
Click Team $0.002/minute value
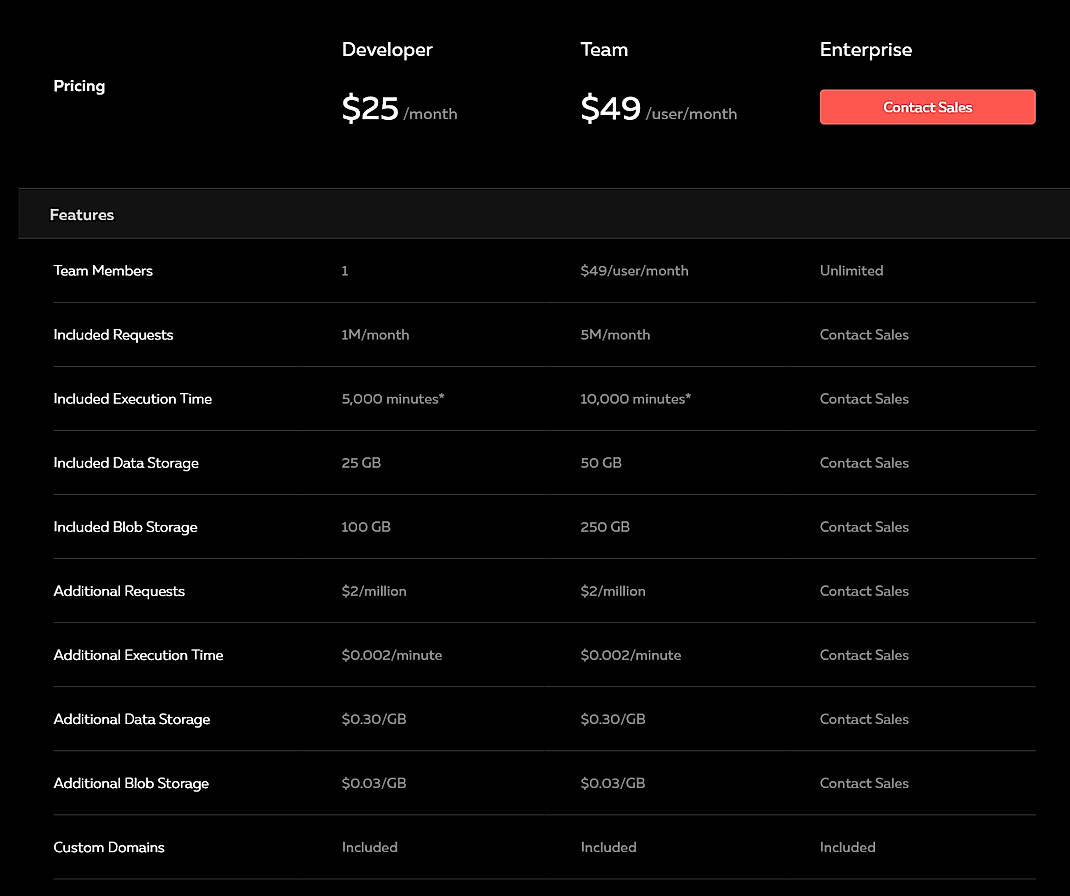631,656
